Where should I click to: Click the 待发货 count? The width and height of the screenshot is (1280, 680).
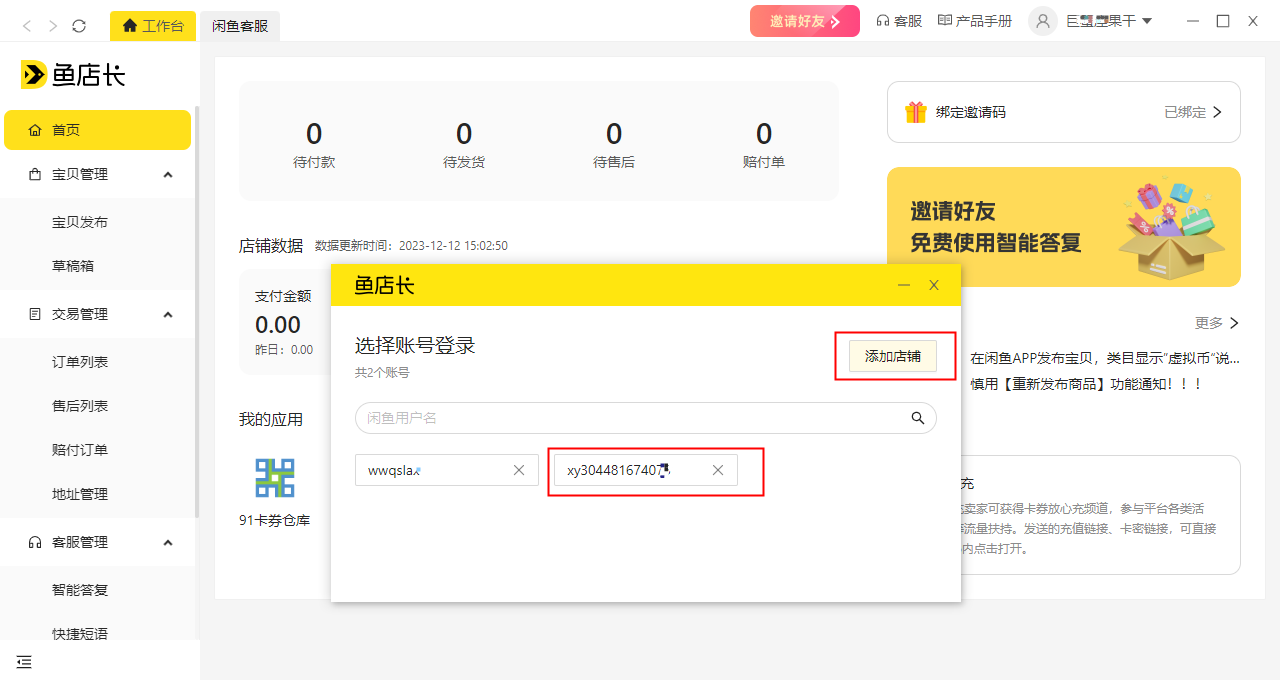point(464,134)
